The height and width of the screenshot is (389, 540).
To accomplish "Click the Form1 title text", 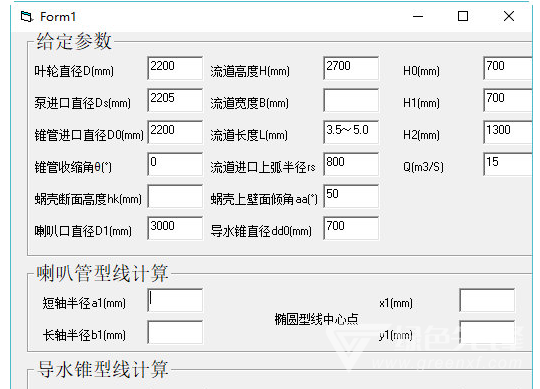I will pos(58,17).
